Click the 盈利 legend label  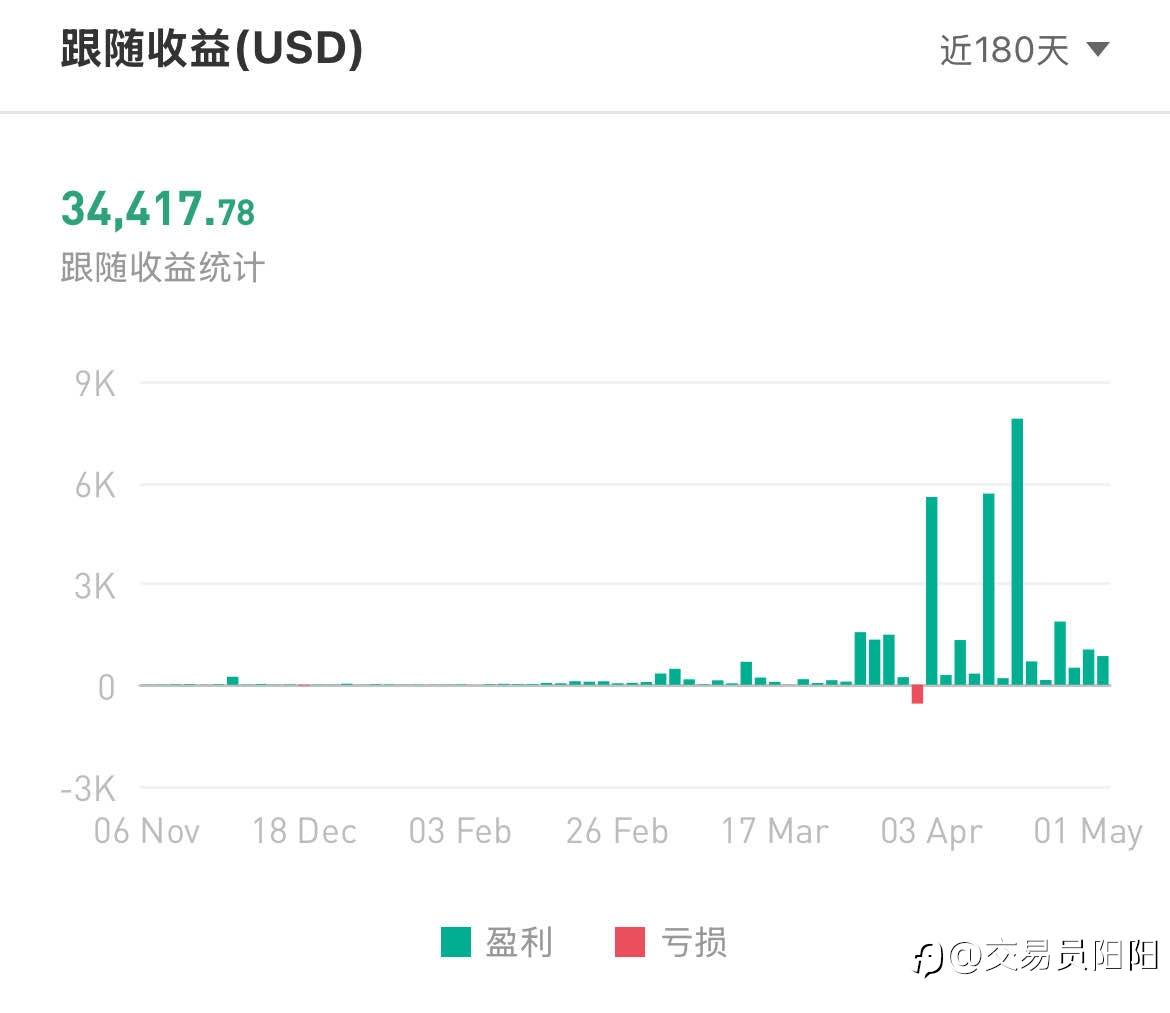coord(519,941)
